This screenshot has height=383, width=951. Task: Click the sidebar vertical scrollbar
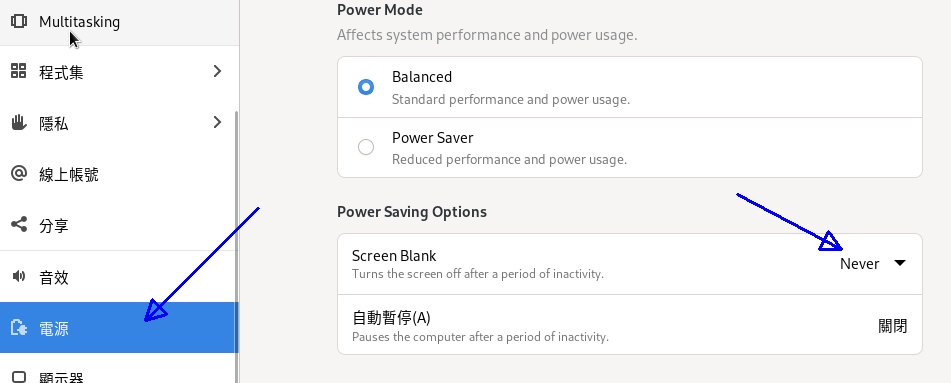[237, 246]
